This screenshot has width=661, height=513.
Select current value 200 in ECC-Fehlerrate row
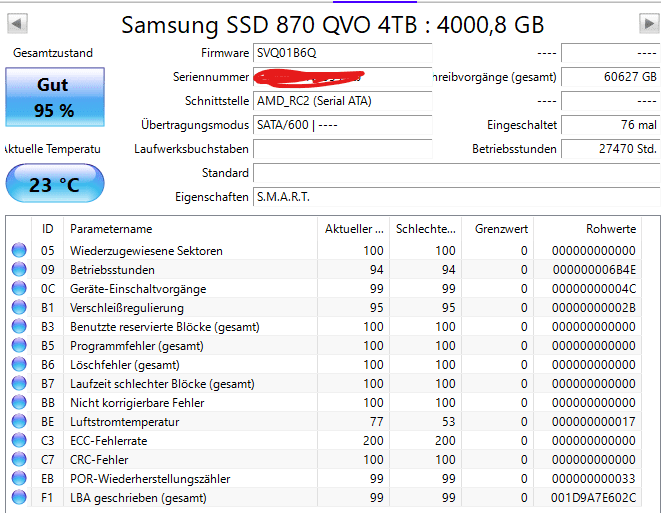pos(373,440)
